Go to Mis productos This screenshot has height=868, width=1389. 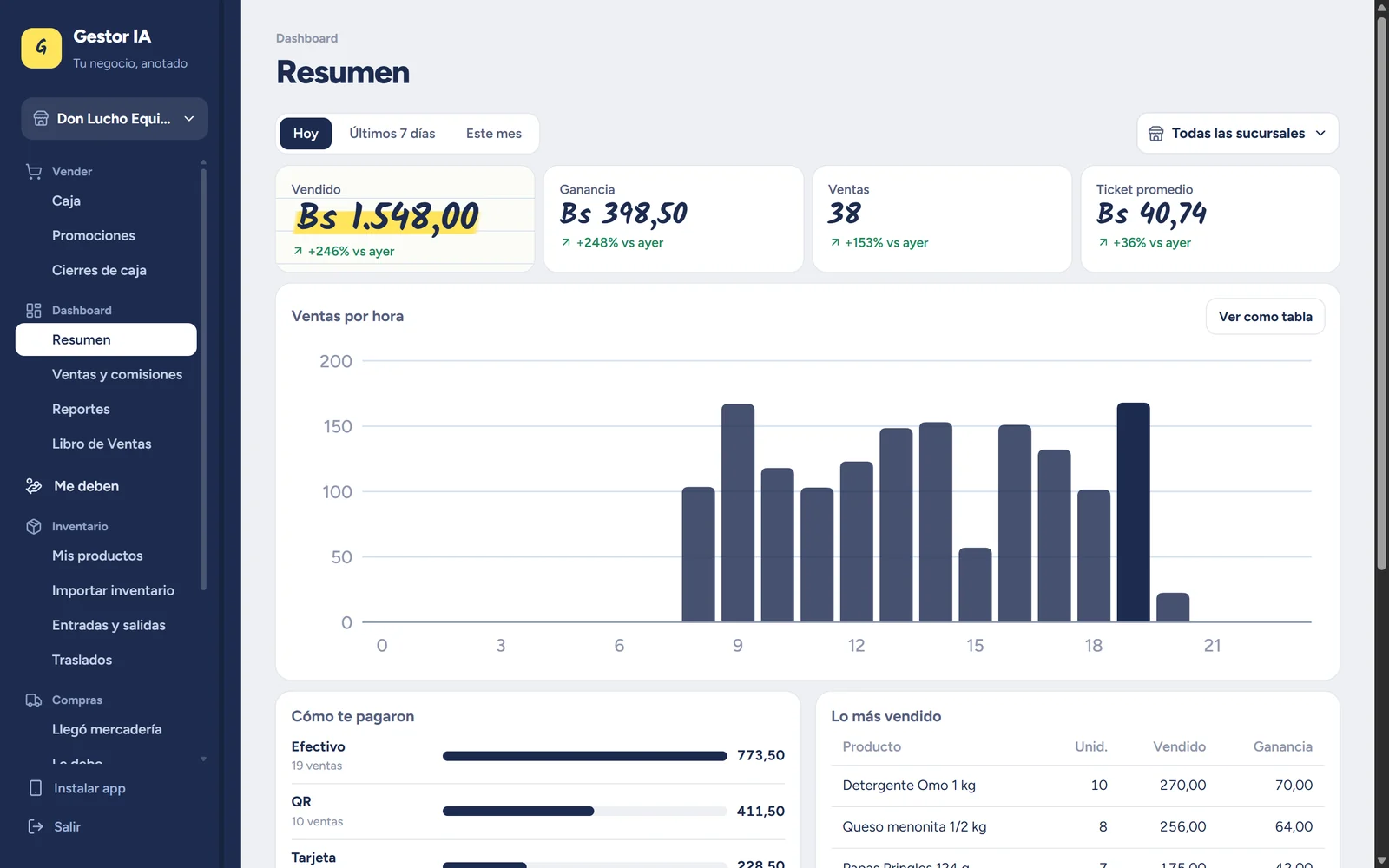(x=106, y=556)
